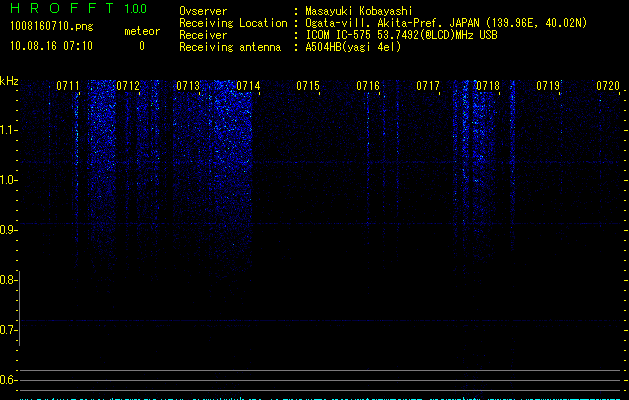Click the 0719 time marker
Viewport: 629px width, 400px height.
coord(548,86)
